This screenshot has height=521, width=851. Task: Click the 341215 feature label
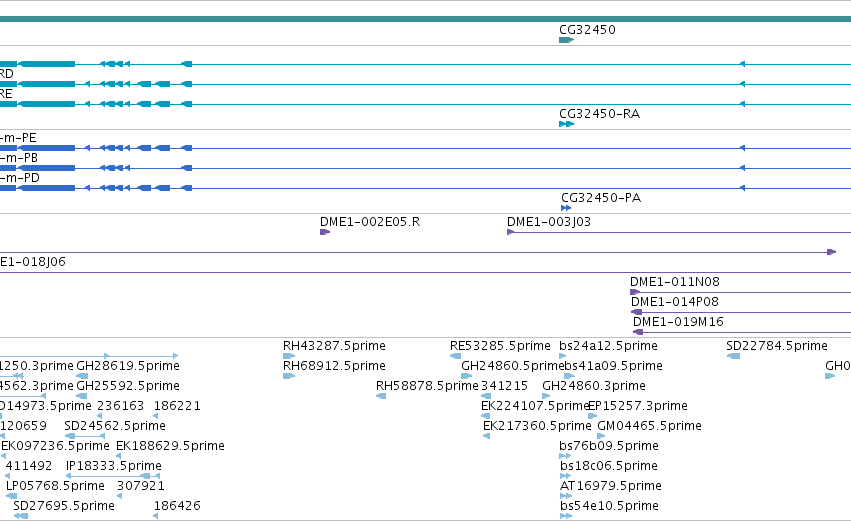coord(504,386)
